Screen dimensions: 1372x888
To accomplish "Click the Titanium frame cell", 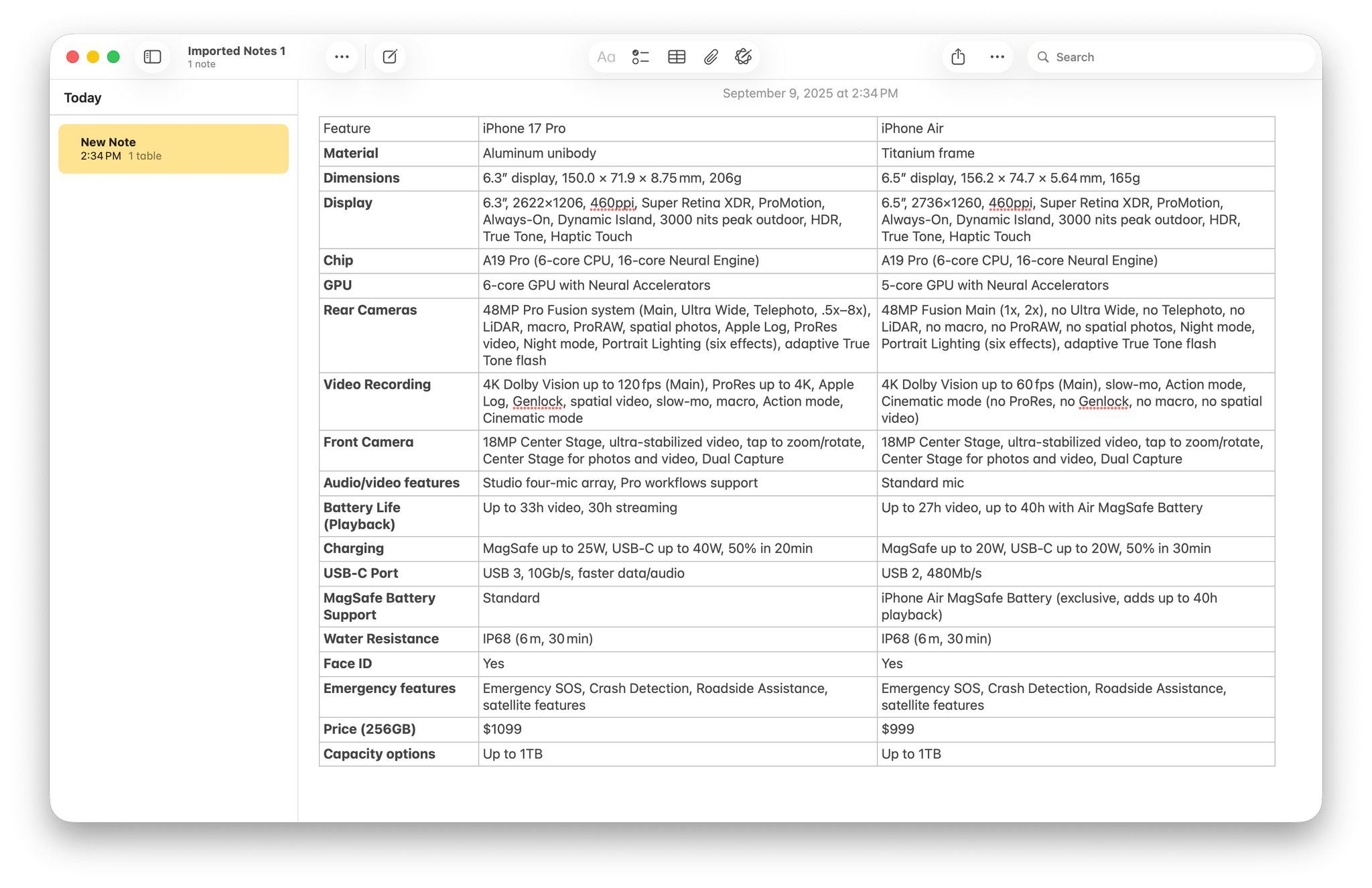I will (1076, 153).
